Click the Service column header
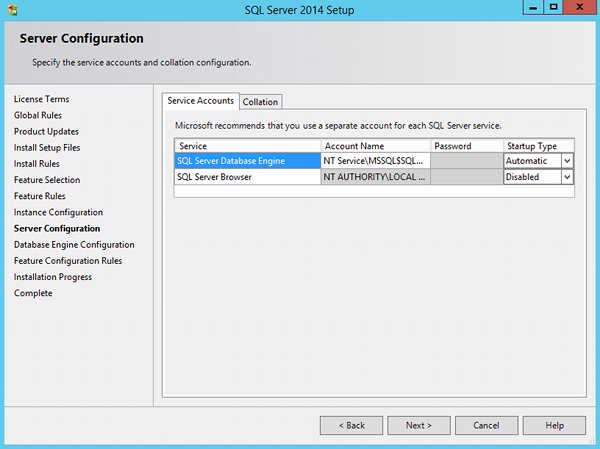 point(246,146)
